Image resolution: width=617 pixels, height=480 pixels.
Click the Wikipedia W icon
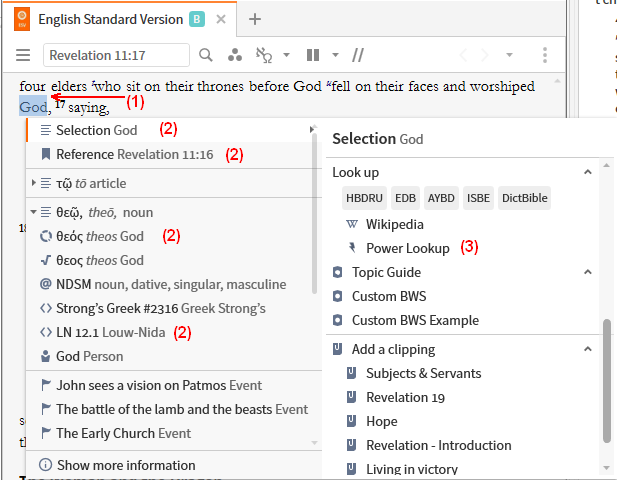[351, 224]
